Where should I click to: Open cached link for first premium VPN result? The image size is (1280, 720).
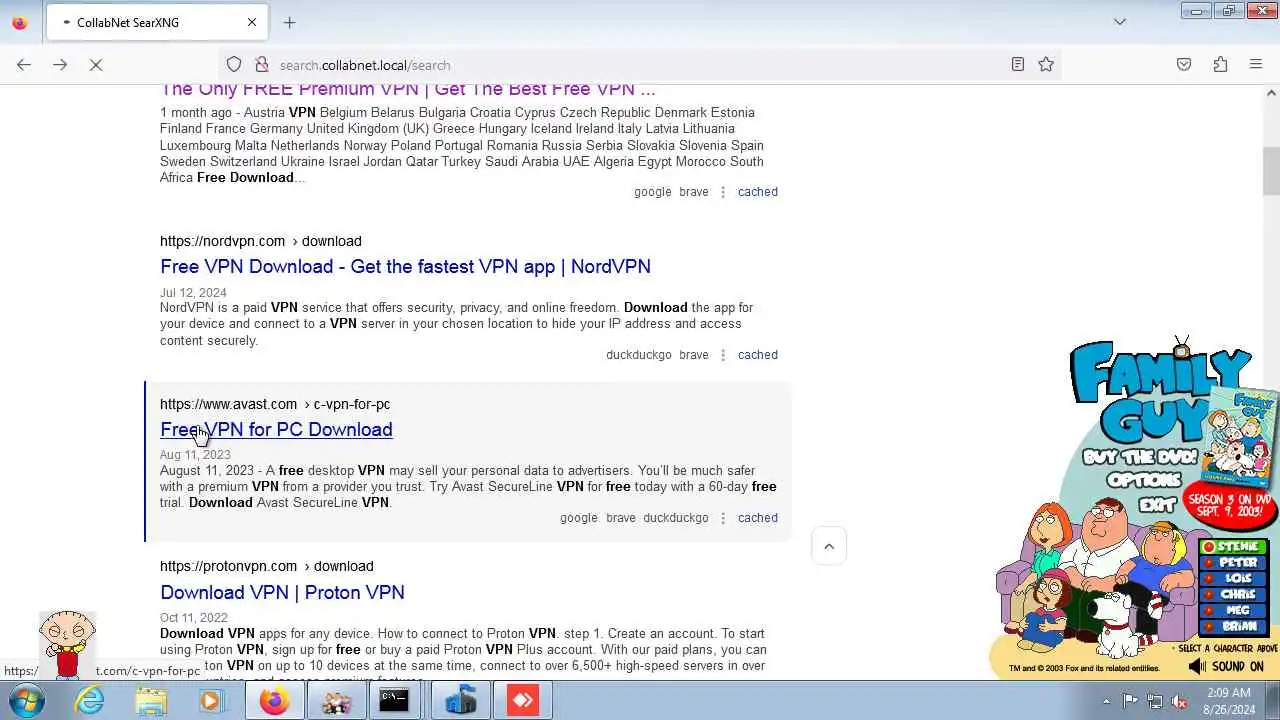757,192
